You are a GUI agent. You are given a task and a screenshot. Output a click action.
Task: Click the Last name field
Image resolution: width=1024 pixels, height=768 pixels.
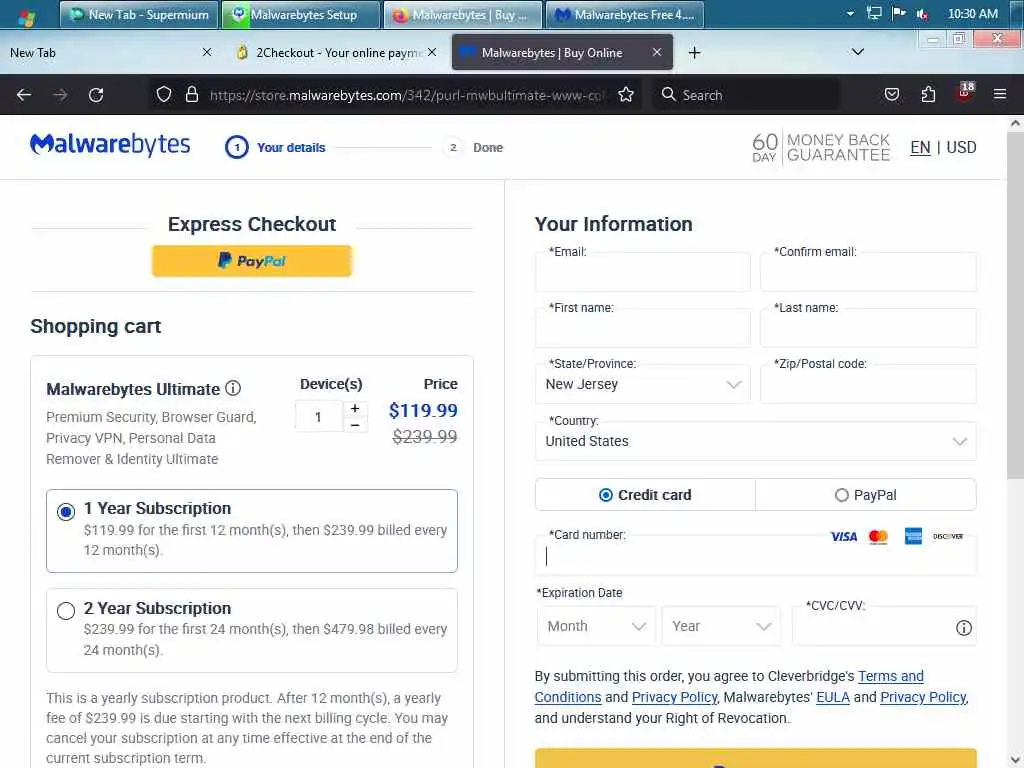point(869,328)
